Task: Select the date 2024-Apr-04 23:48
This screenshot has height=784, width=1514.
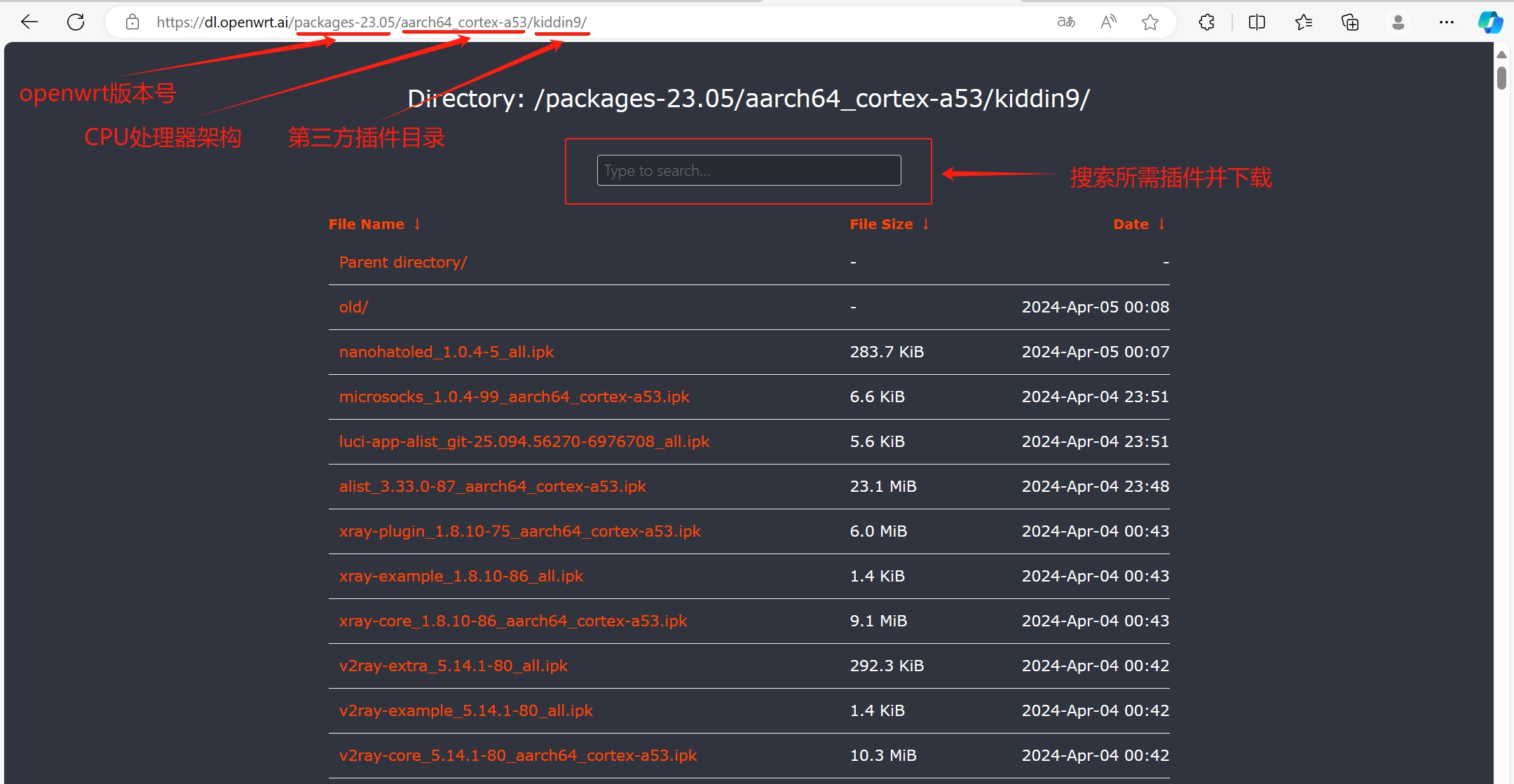Action: point(1096,486)
